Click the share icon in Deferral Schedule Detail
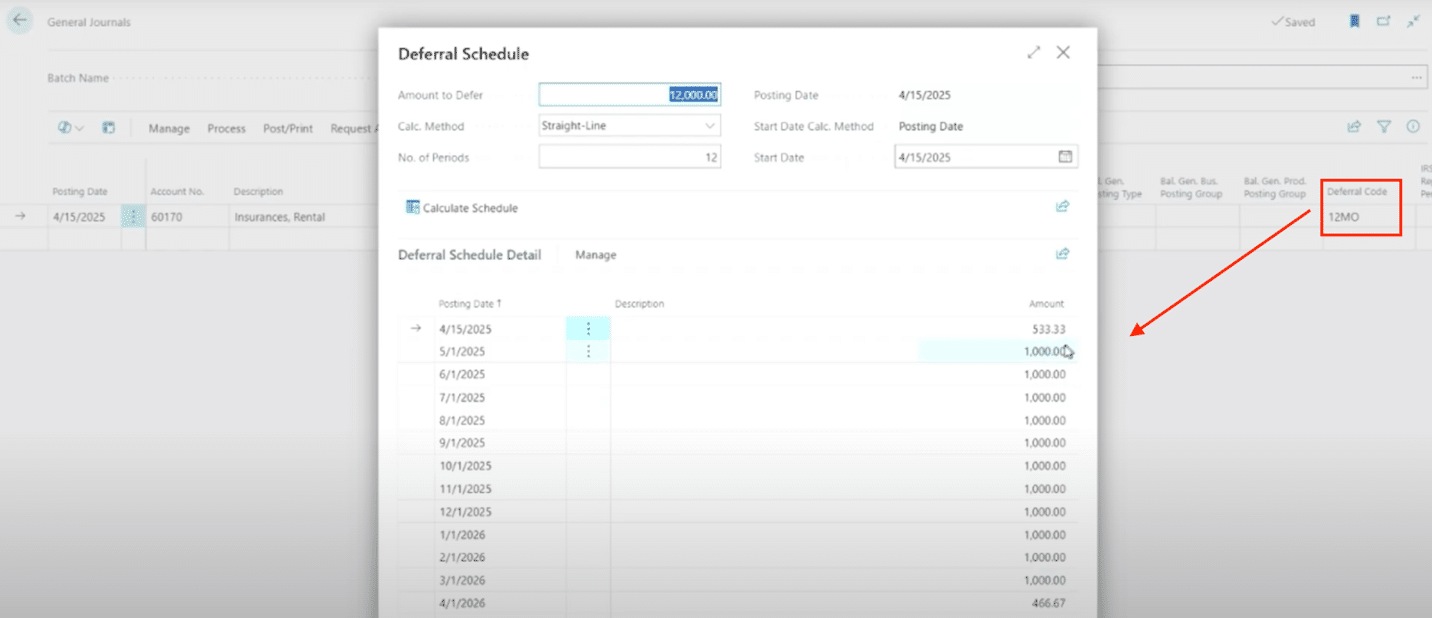1432x618 pixels. (x=1062, y=254)
